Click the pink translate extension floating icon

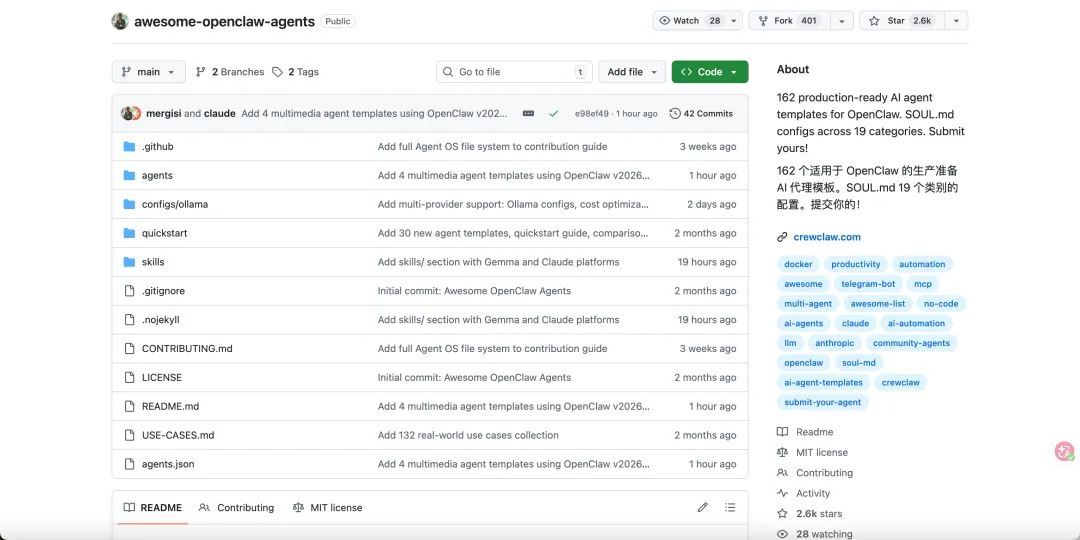pos(1065,452)
